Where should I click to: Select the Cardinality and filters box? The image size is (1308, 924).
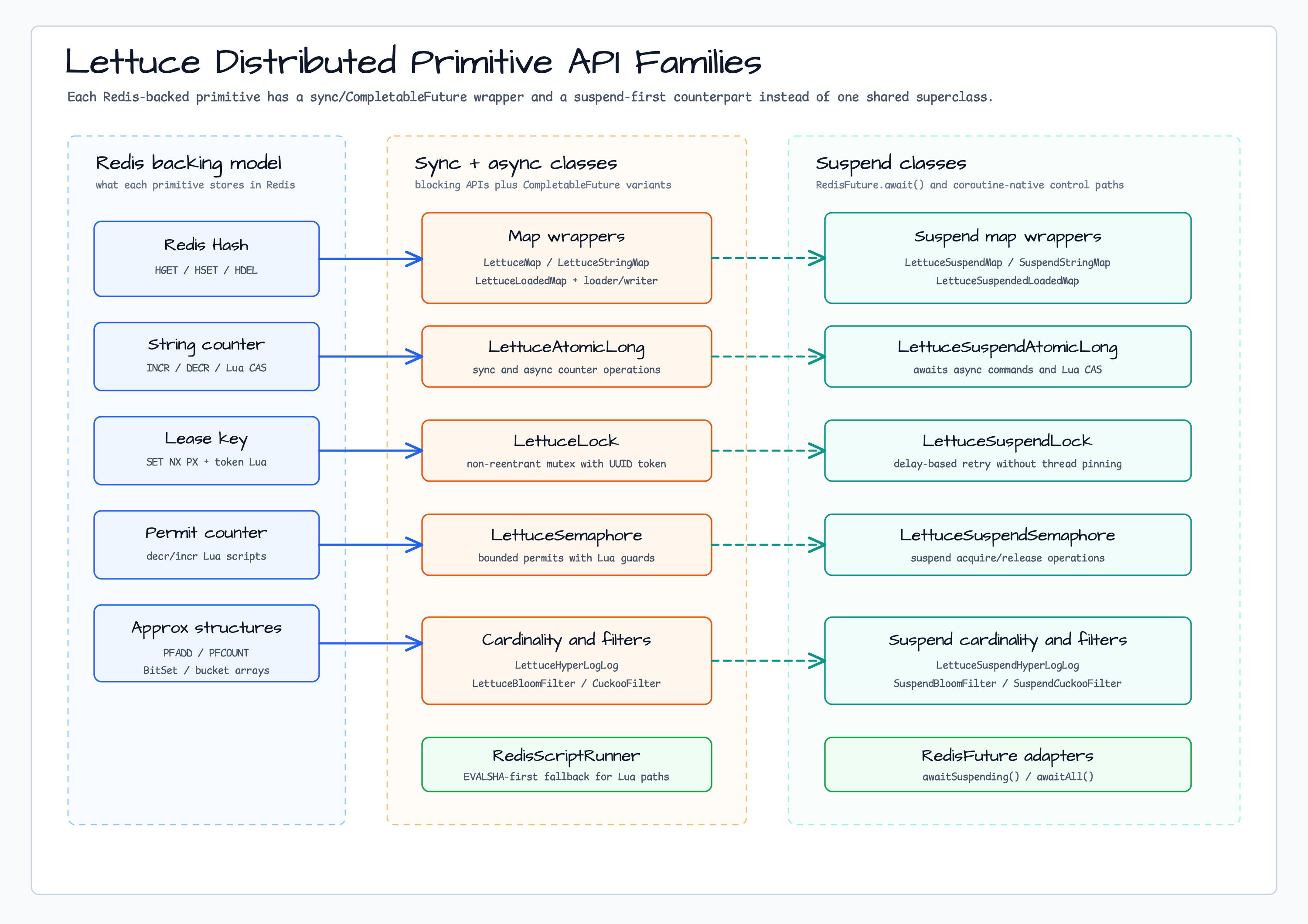point(567,661)
